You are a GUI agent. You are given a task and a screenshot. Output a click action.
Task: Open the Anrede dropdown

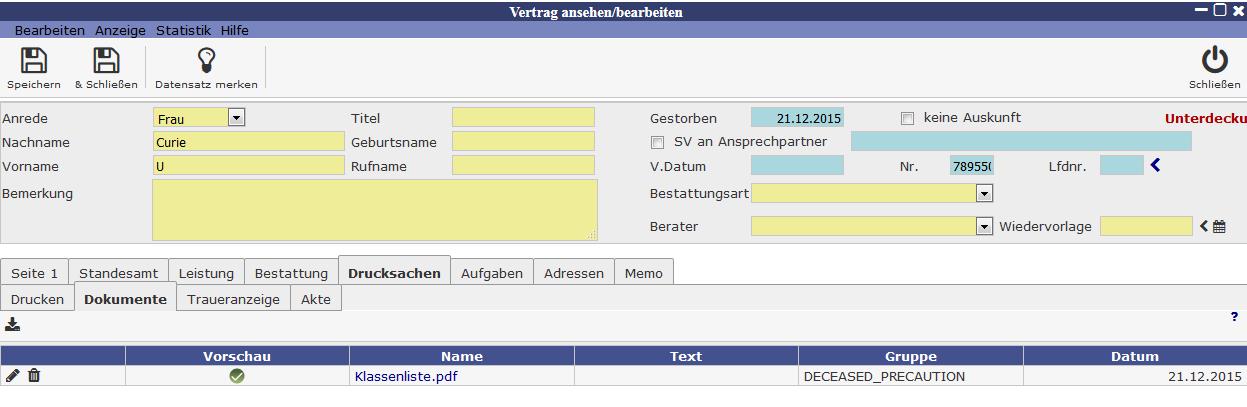point(236,118)
